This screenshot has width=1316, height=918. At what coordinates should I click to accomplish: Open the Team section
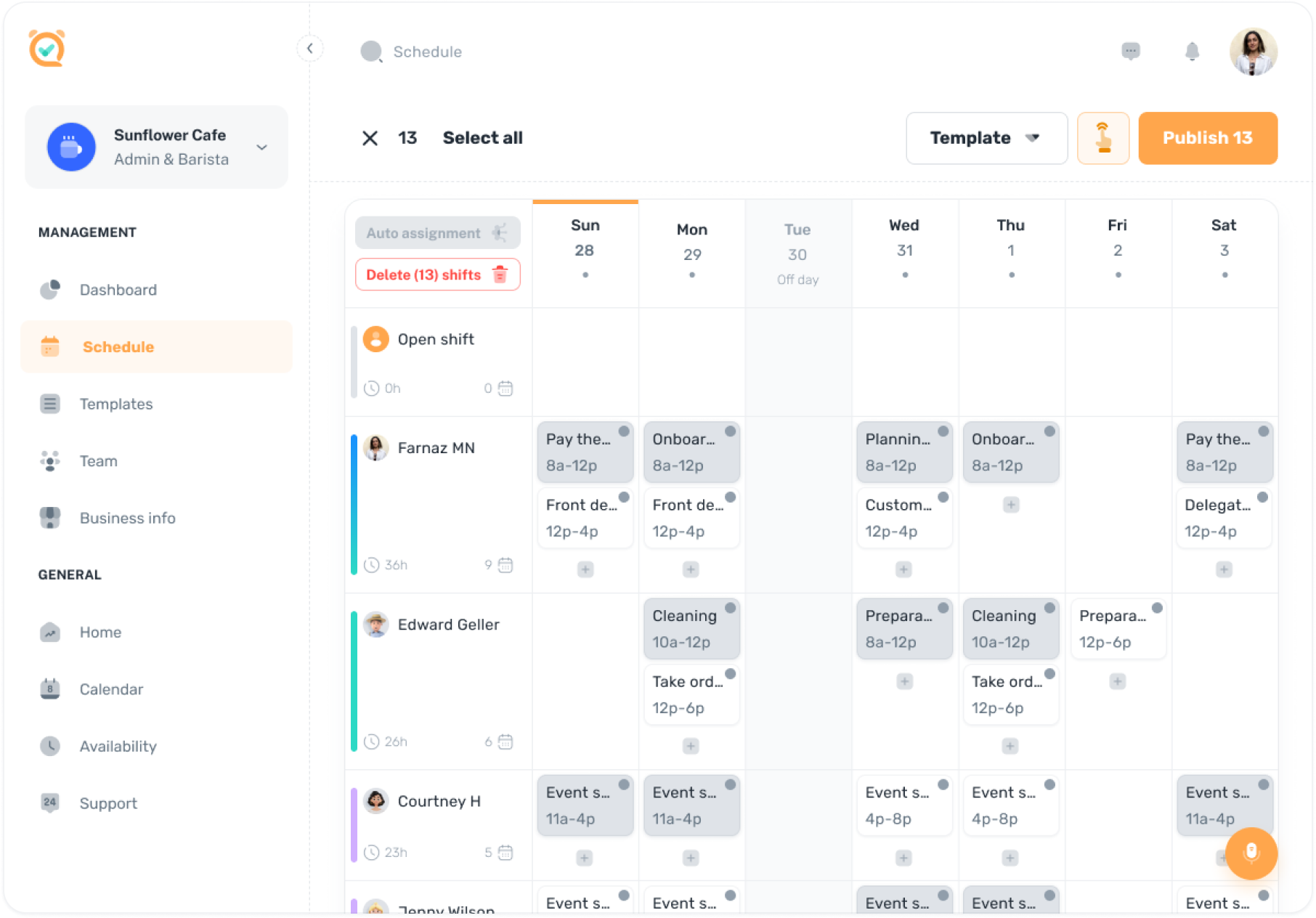98,461
